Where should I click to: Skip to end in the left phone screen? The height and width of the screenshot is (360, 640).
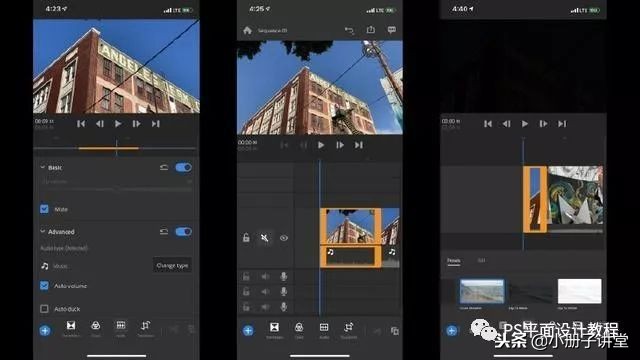[156, 124]
